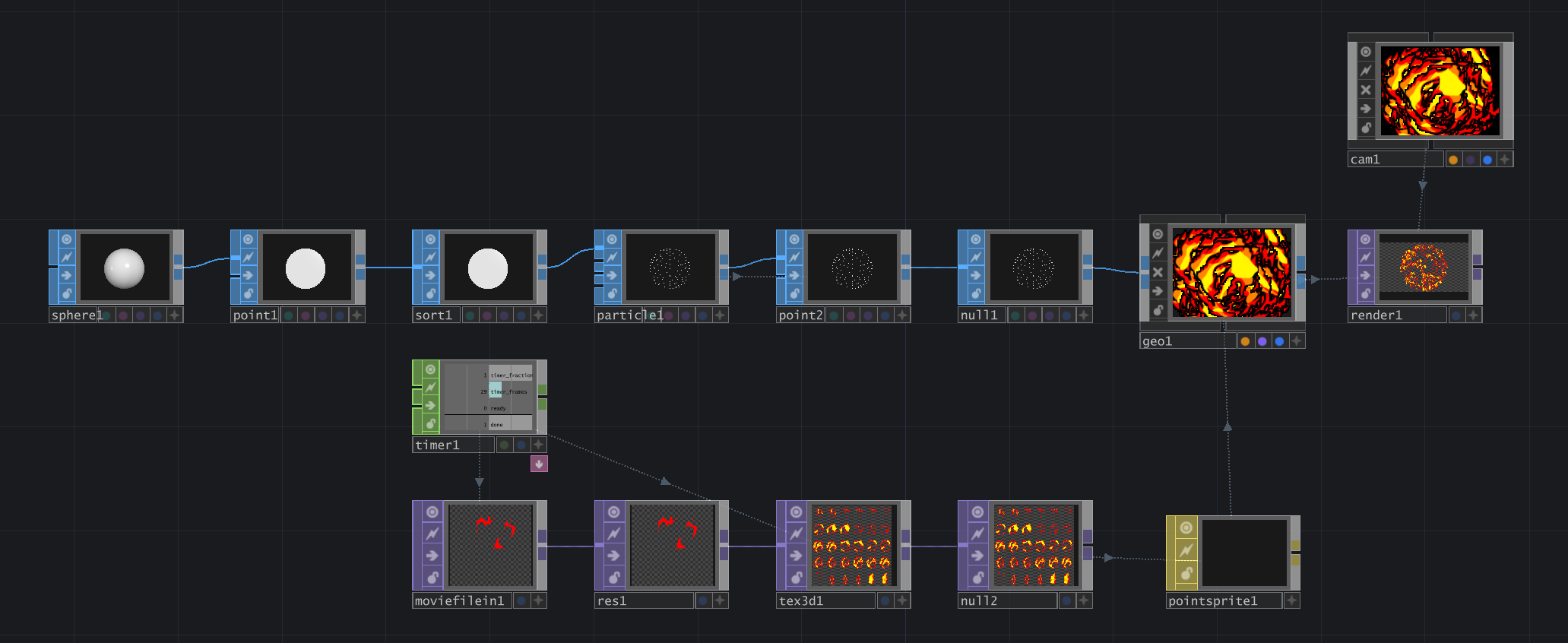Enable pink template flag on sort1
Screen dimensions: 1568x643
[487, 315]
